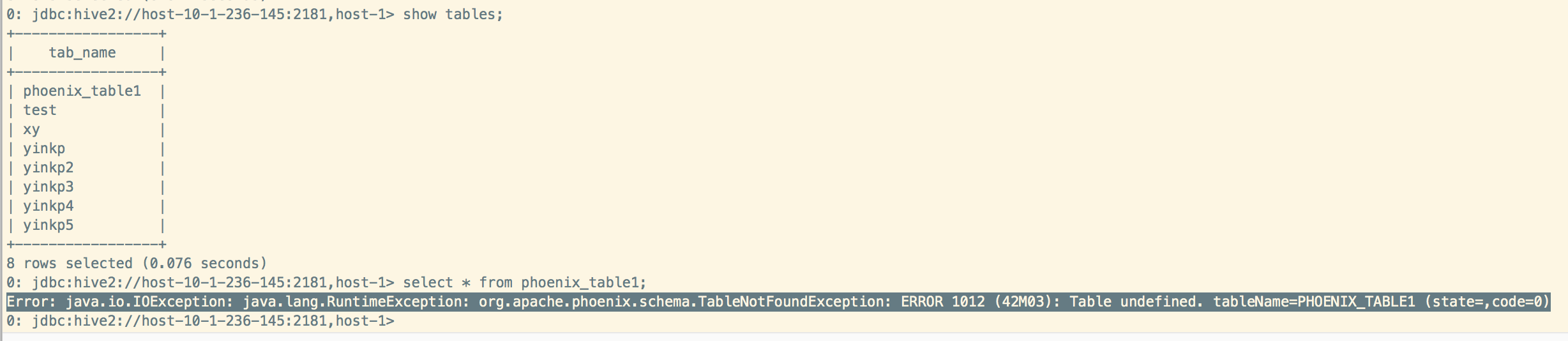The width and height of the screenshot is (1568, 341).
Task: Click the highlighted TableNotFoundException error line
Action: tap(778, 301)
